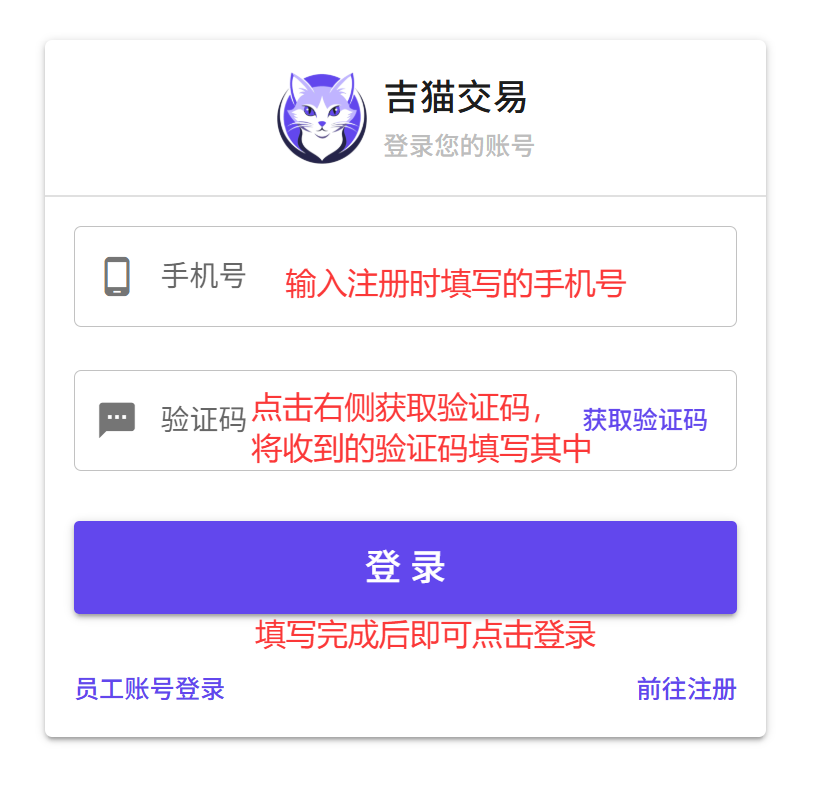
Task: Go to 前往注册 registration page
Action: pyautogui.click(x=686, y=689)
